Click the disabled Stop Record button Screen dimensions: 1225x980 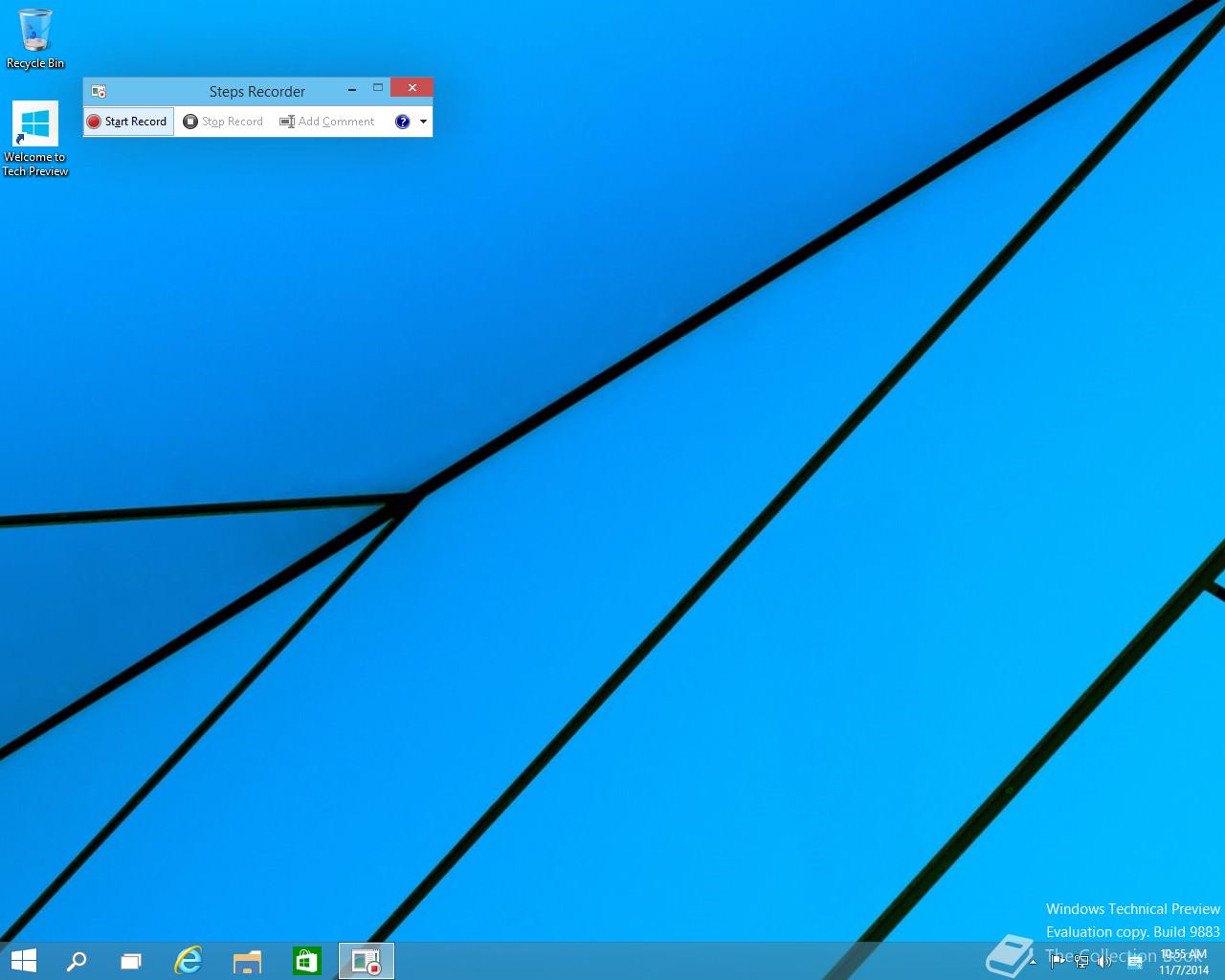223,122
